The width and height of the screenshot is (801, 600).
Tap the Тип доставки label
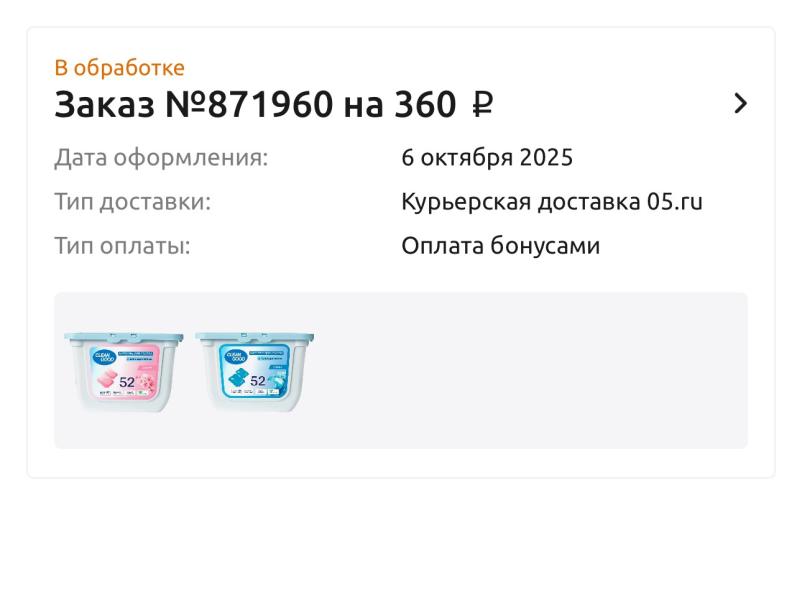[132, 202]
